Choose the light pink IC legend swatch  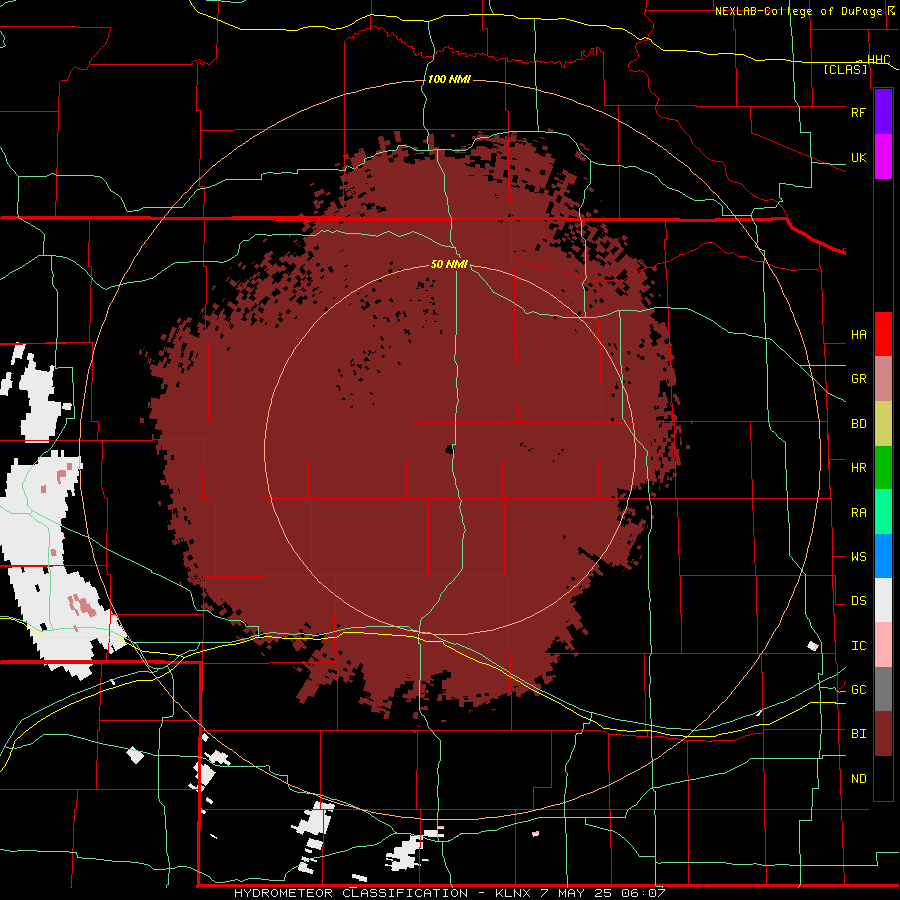883,645
